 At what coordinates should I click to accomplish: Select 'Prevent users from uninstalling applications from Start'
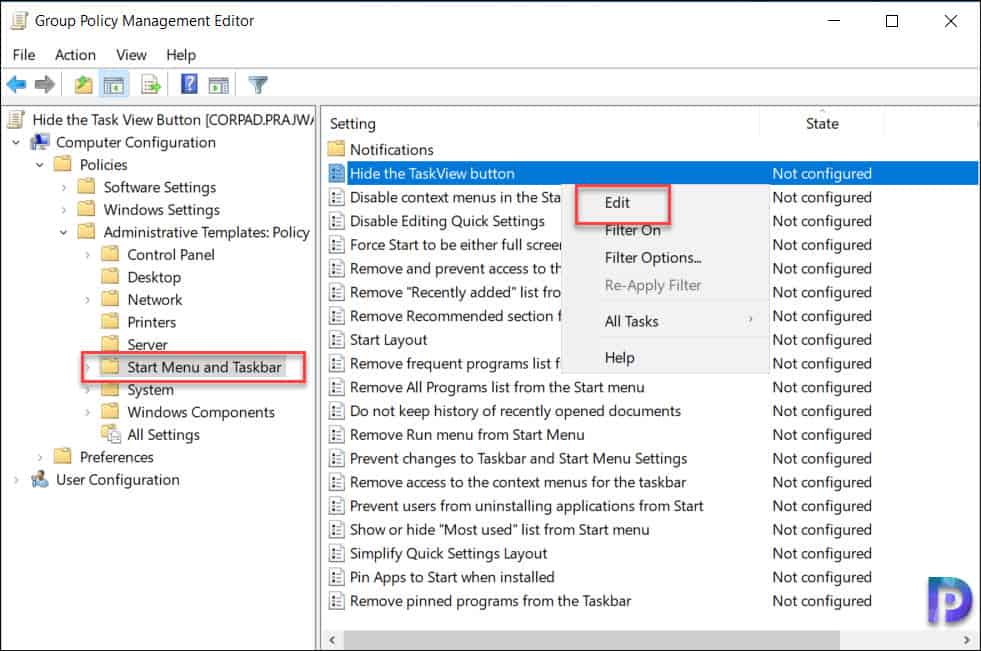point(526,506)
